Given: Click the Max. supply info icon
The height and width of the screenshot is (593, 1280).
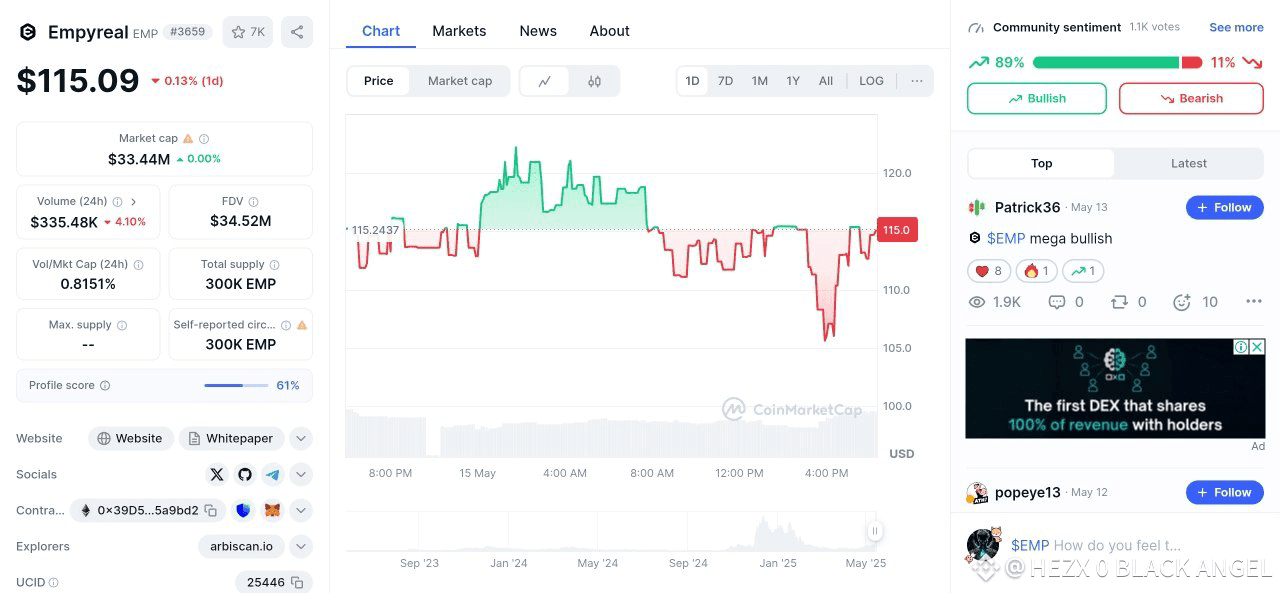Looking at the screenshot, I should point(122,325).
